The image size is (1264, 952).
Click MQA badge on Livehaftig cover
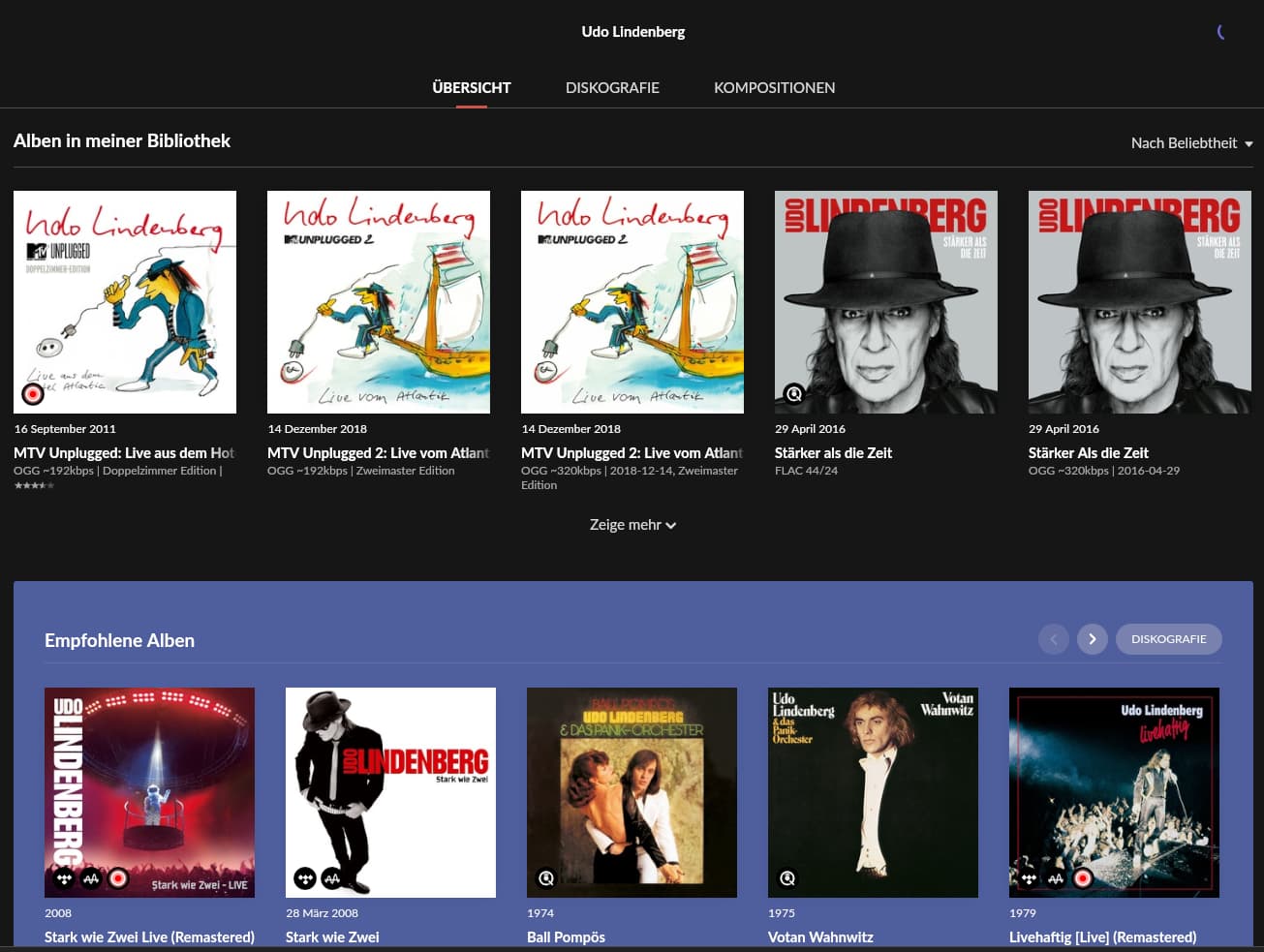tap(1056, 878)
